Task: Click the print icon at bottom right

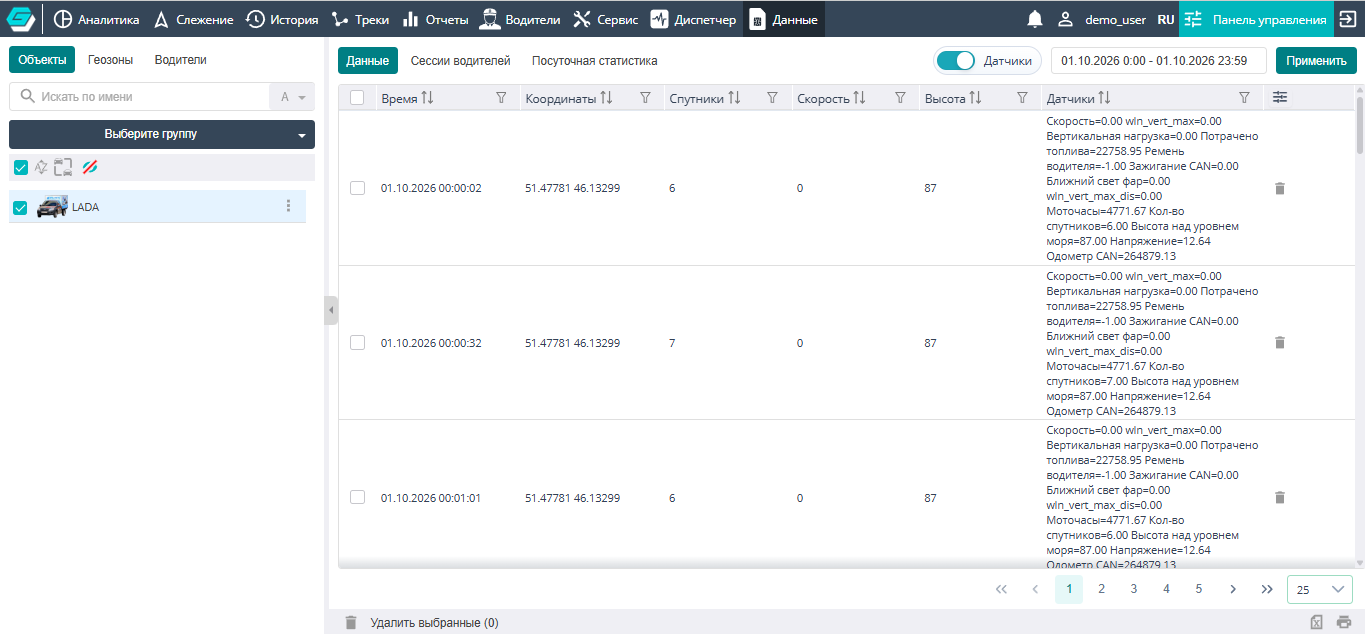Action: 1344,622
